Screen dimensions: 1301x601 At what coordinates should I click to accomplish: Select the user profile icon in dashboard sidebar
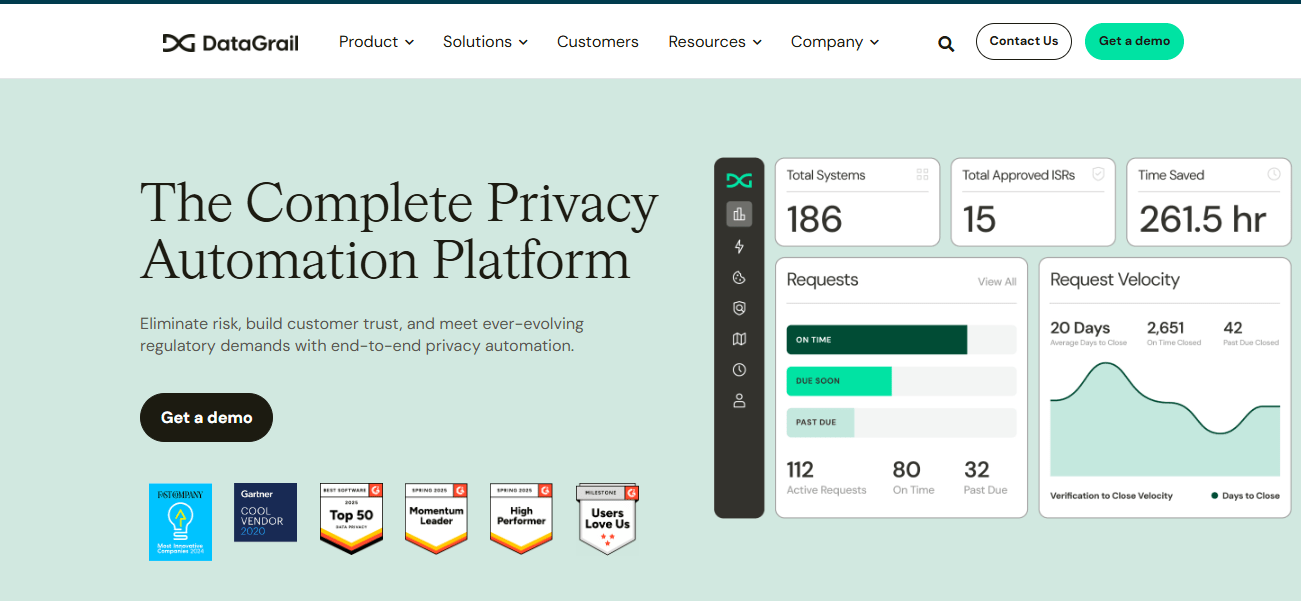pyautogui.click(x=739, y=401)
